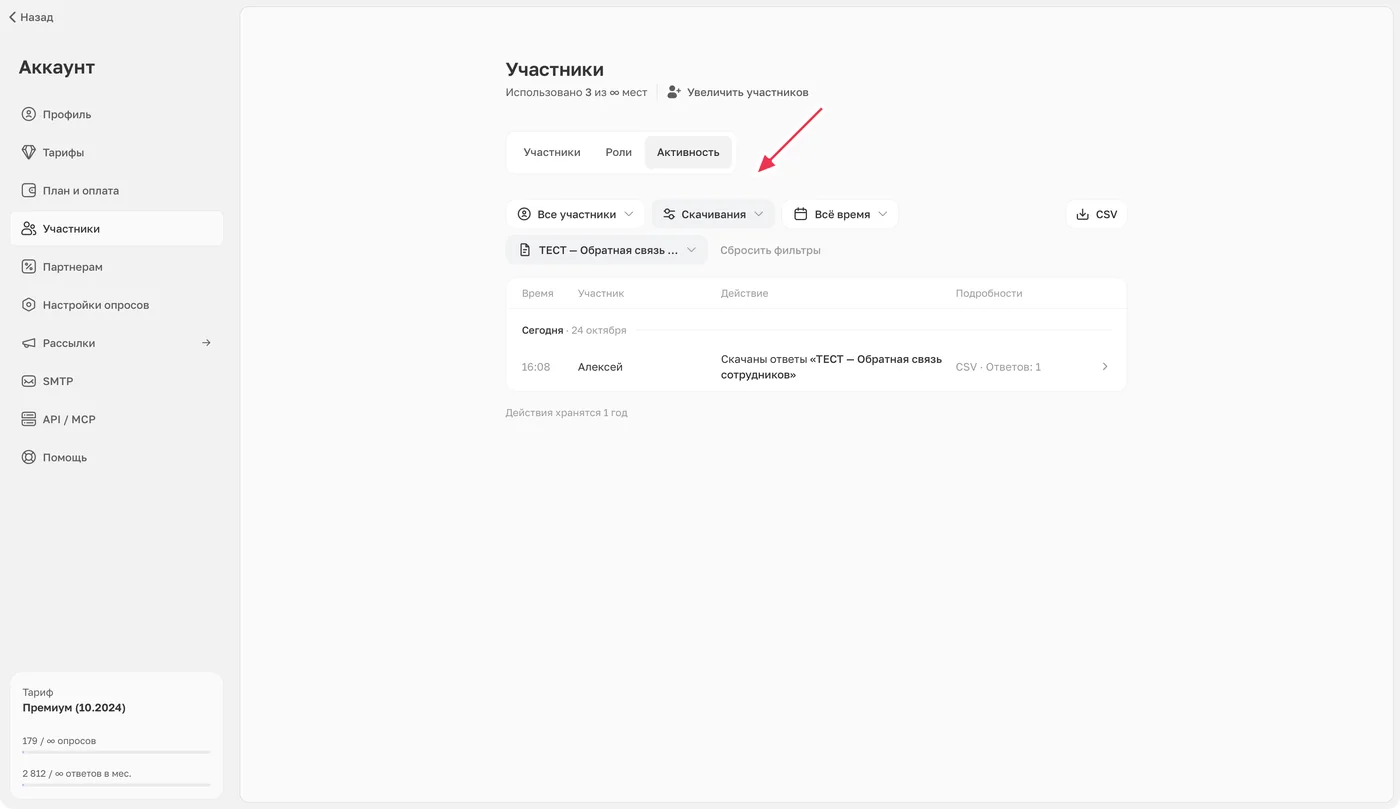Click the Помощь lifebuoy icon
The width and height of the screenshot is (1400, 809).
tap(29, 457)
